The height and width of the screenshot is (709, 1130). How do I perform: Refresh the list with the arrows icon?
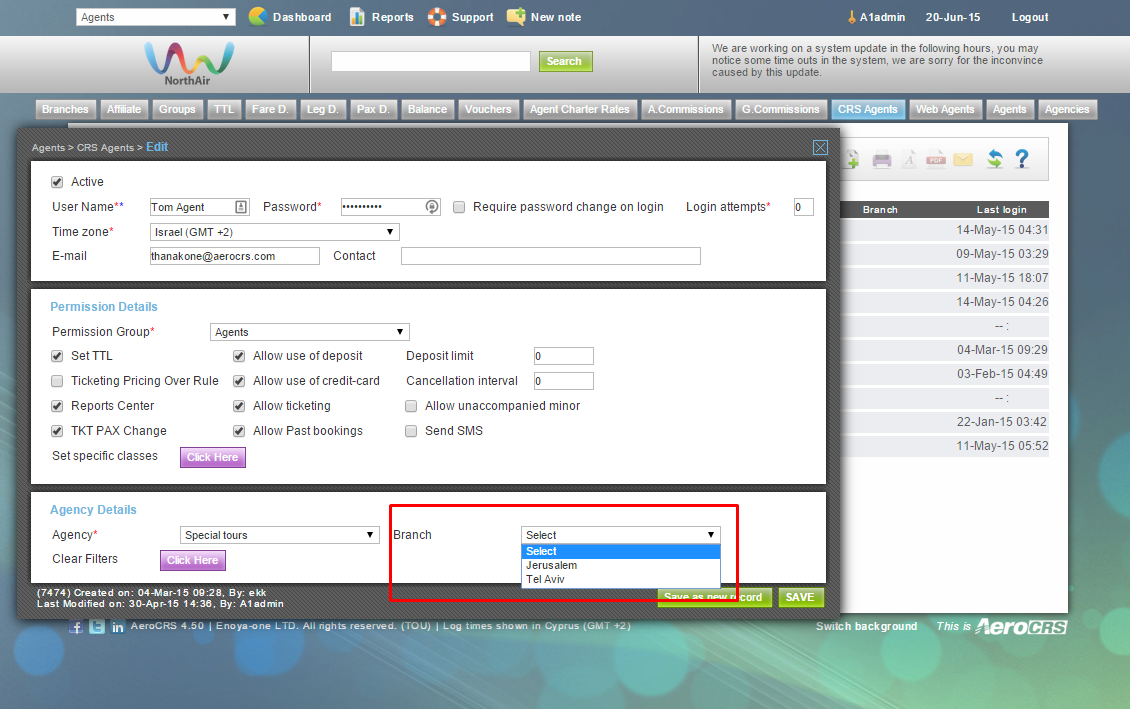pyautogui.click(x=995, y=159)
